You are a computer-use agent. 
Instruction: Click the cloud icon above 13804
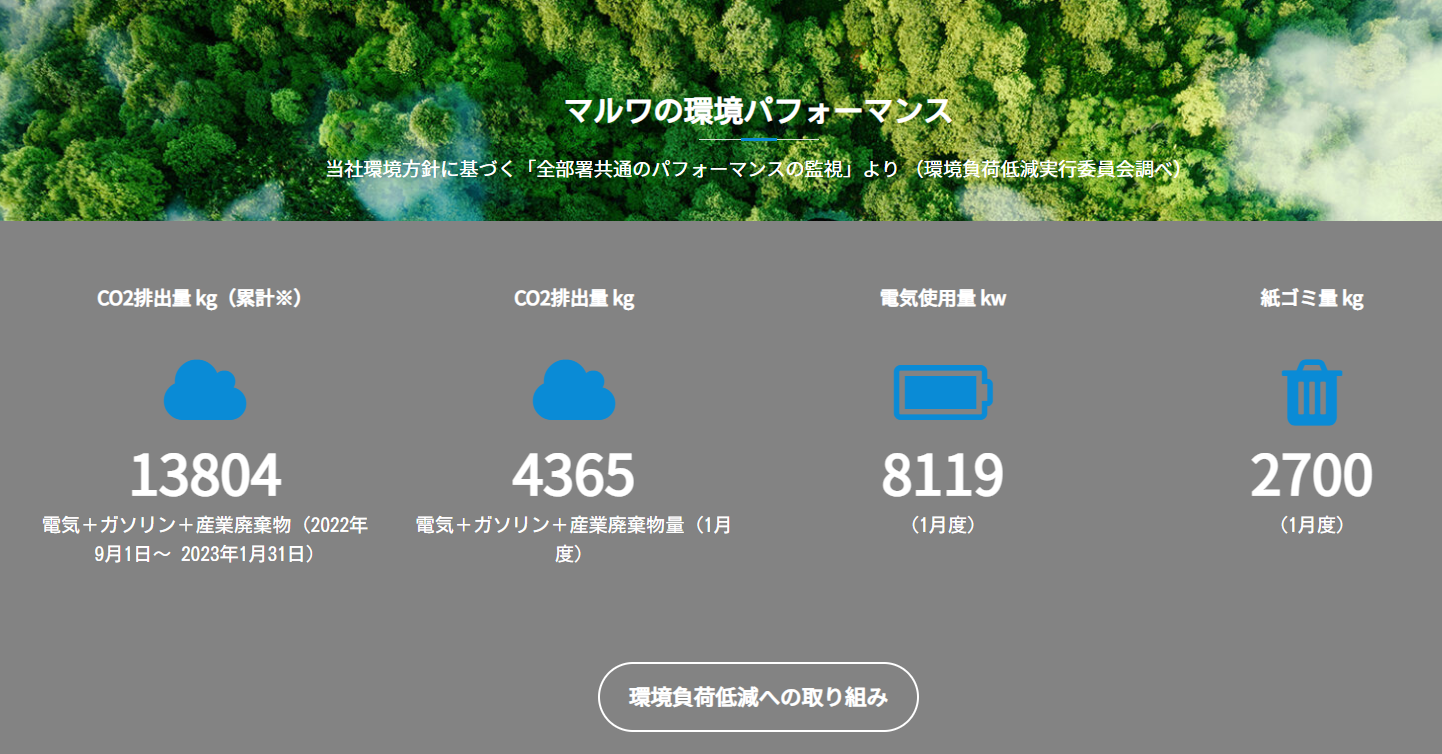205,390
